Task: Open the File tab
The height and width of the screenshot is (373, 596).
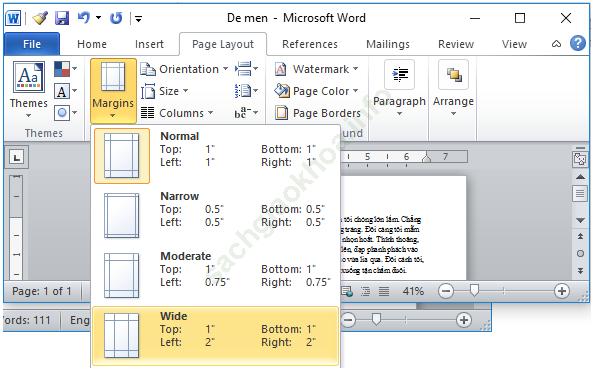Action: click(x=32, y=44)
